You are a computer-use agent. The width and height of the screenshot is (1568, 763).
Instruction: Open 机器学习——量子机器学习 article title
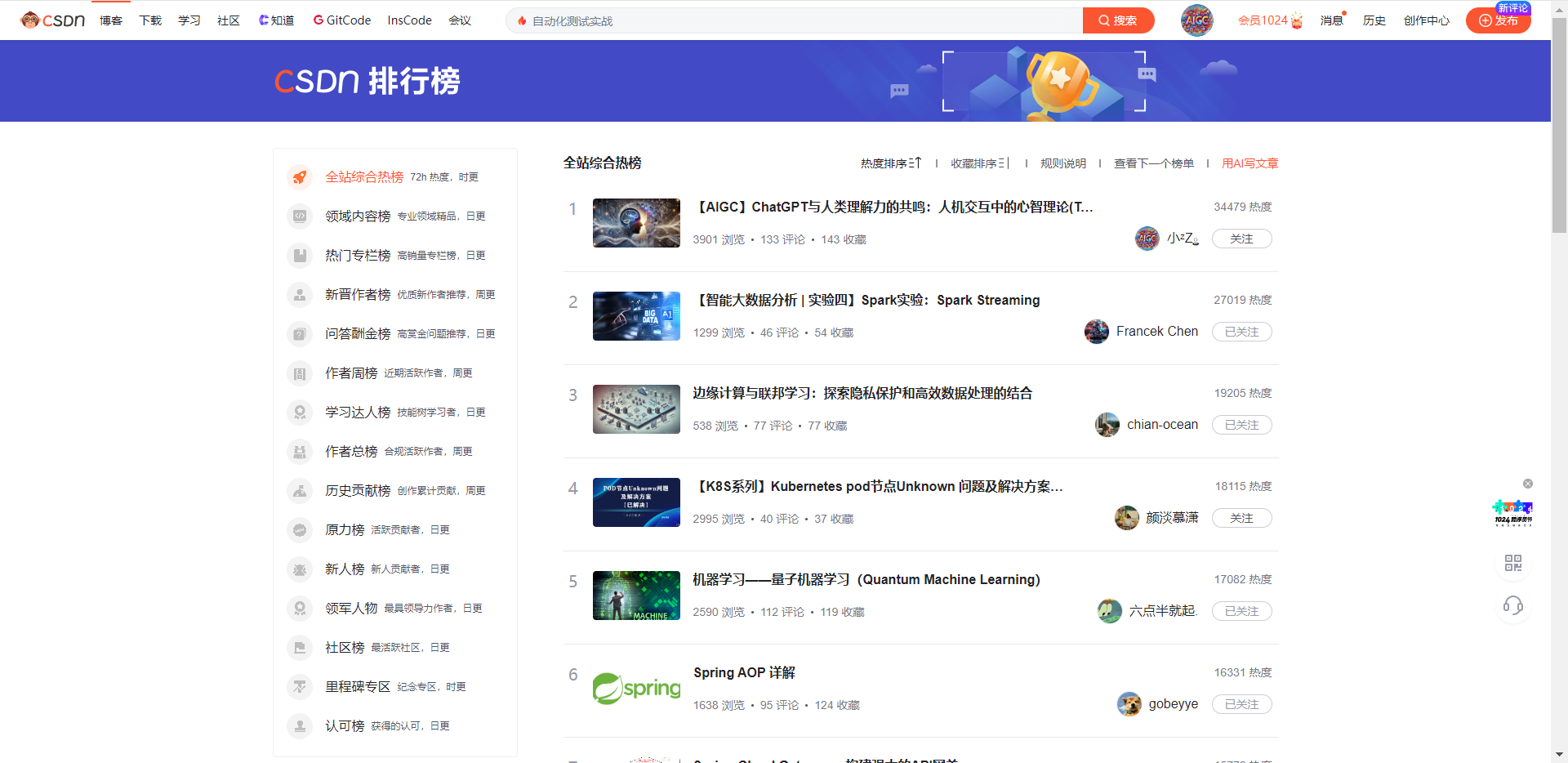[x=866, y=579]
